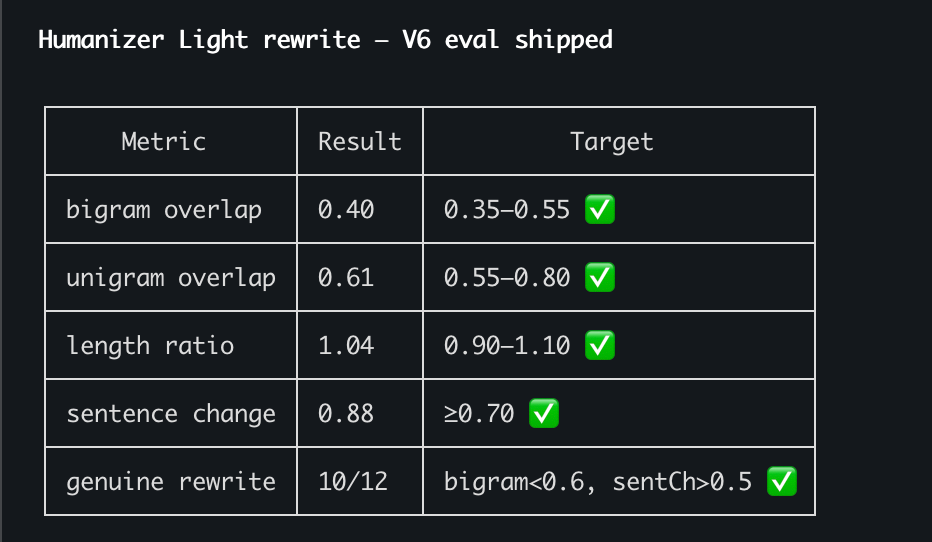Select the sentence change metric cell
The image size is (932, 542).
tap(171, 412)
